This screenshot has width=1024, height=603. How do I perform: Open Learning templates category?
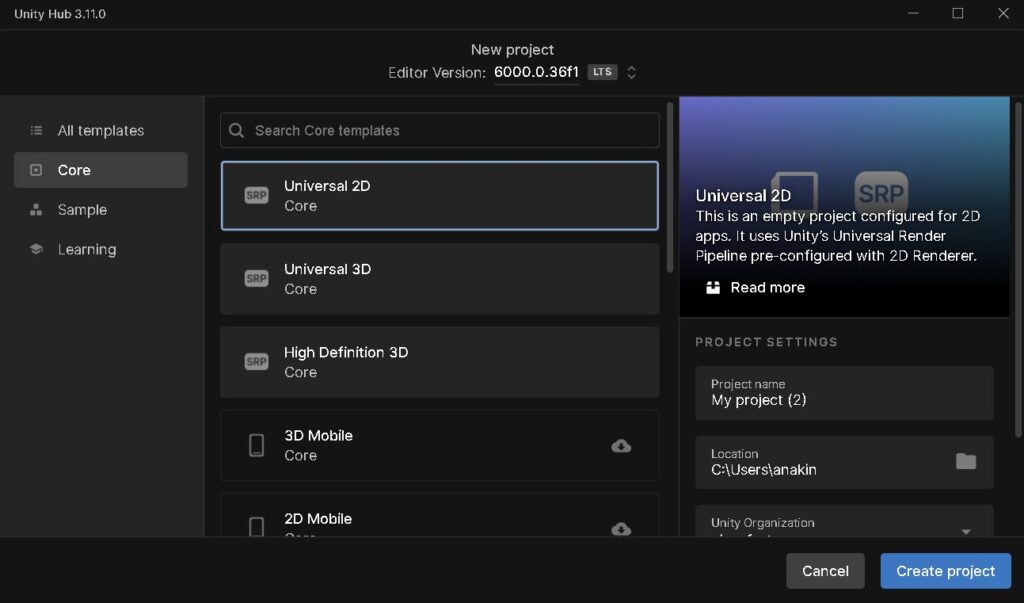[101, 249]
